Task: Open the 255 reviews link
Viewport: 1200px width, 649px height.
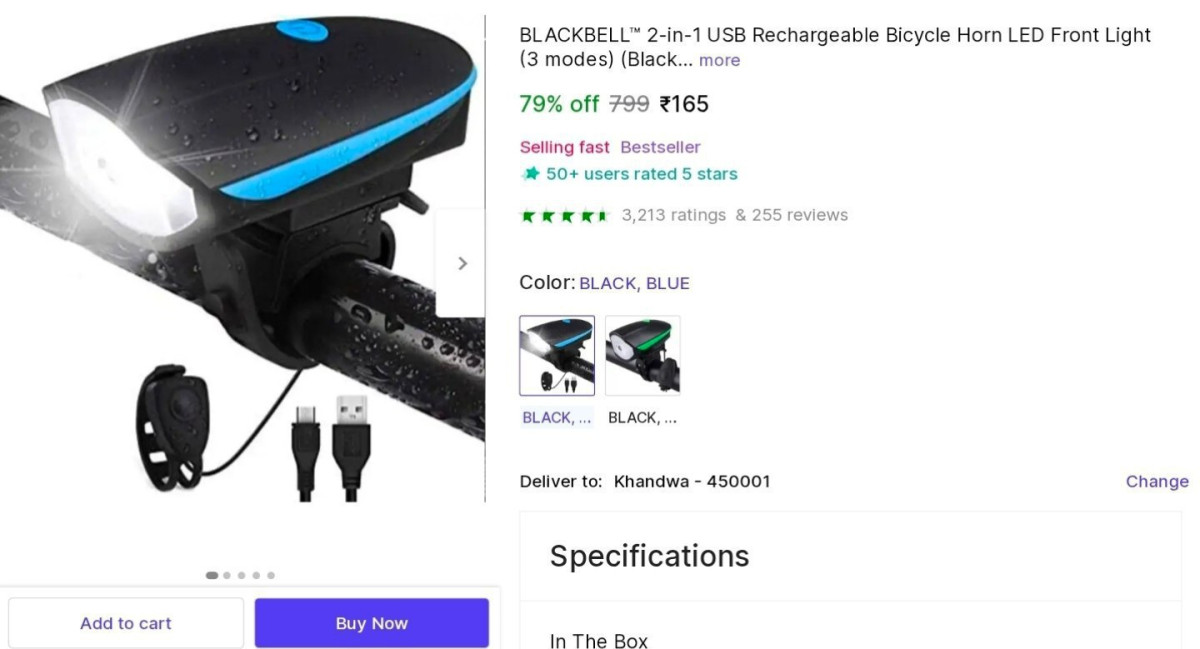Action: tap(800, 215)
